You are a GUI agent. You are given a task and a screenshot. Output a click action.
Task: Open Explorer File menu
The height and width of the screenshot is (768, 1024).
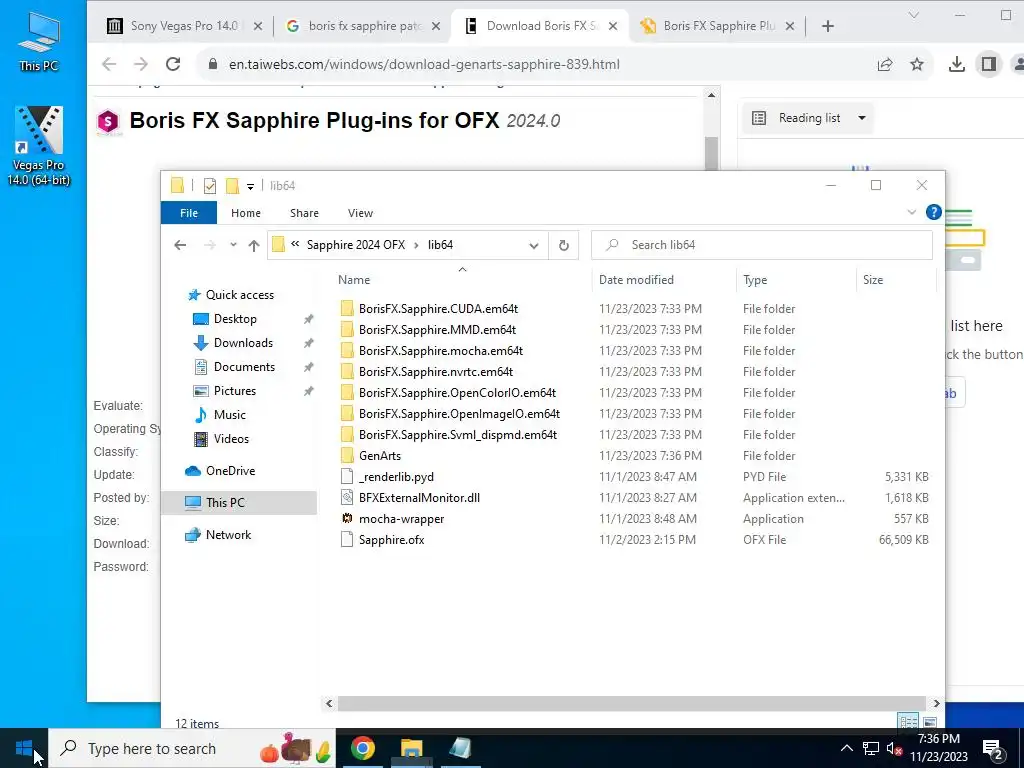coord(189,213)
